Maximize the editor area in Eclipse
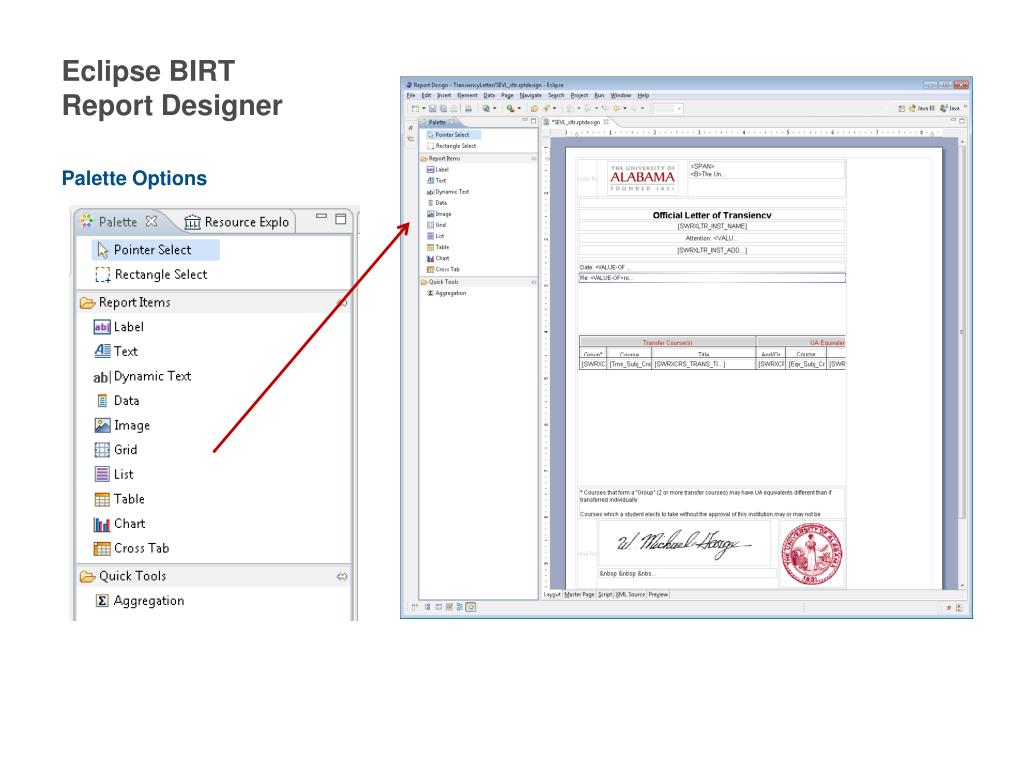 click(x=962, y=121)
